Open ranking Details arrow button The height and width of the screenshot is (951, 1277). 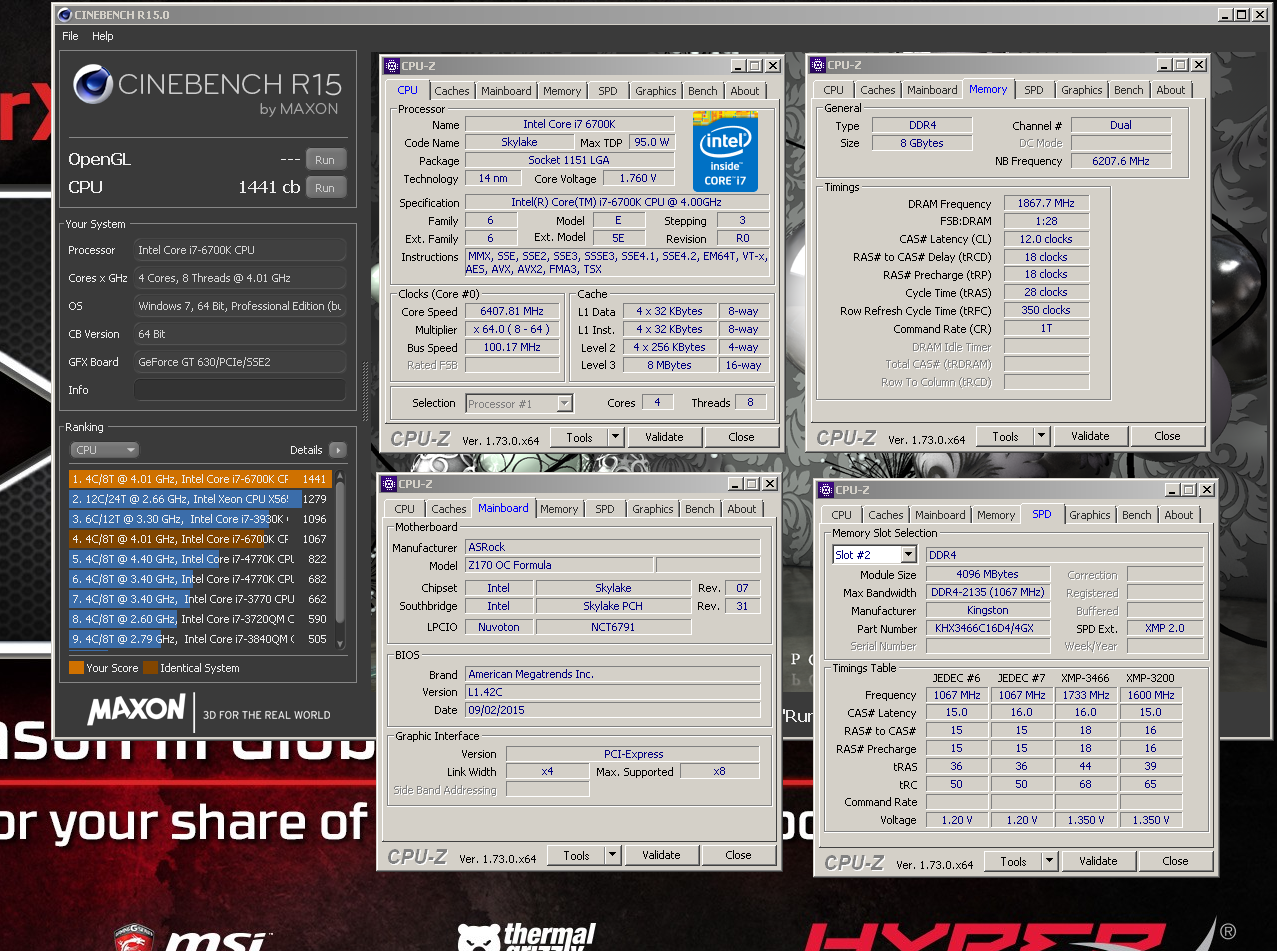(x=337, y=450)
